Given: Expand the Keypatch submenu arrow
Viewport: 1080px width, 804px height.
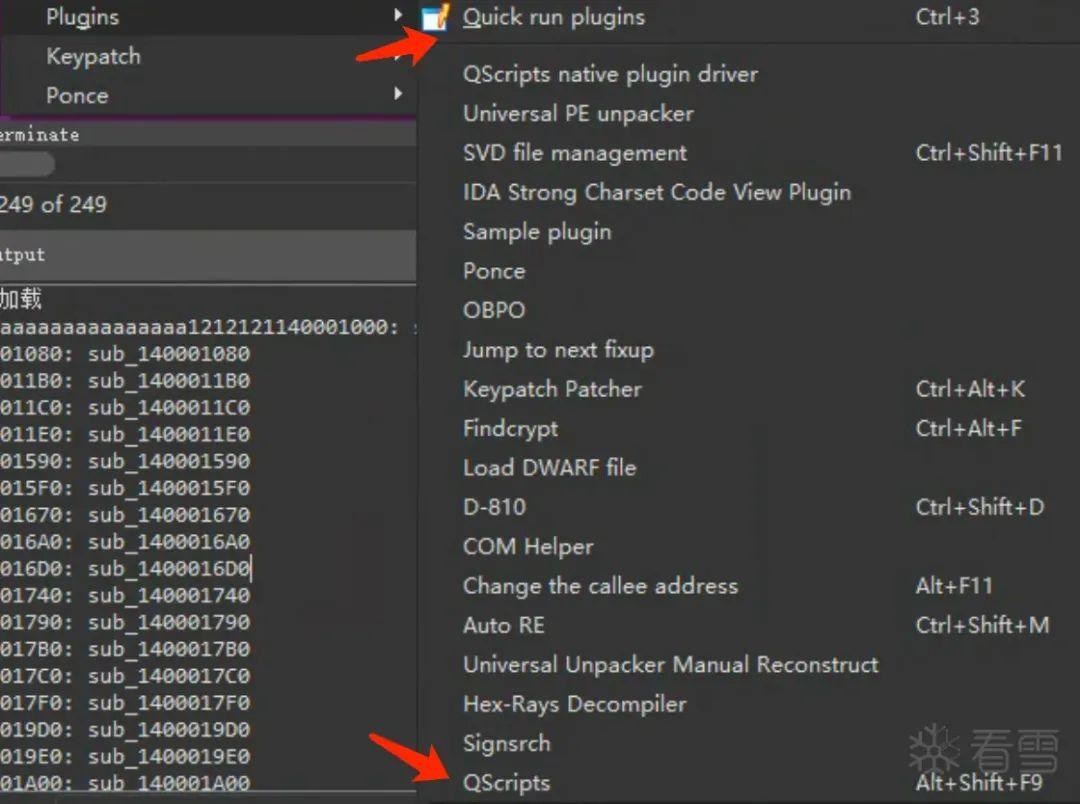Looking at the screenshot, I should click(397, 55).
